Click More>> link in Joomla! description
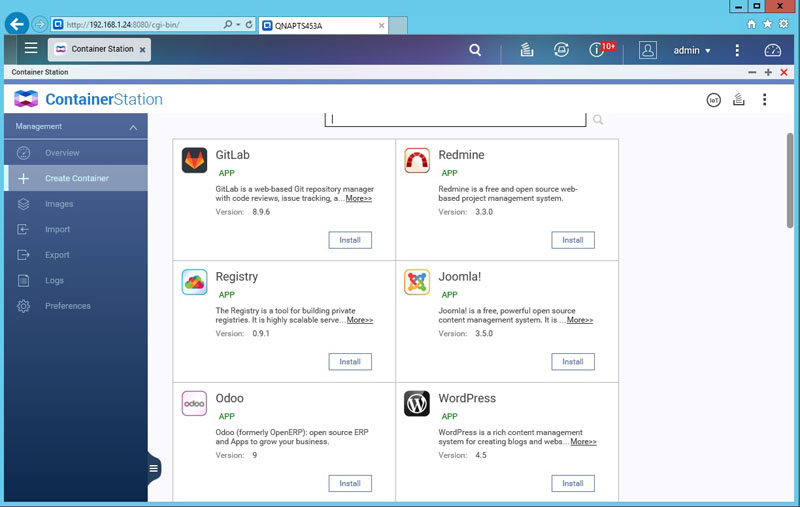 (580, 320)
